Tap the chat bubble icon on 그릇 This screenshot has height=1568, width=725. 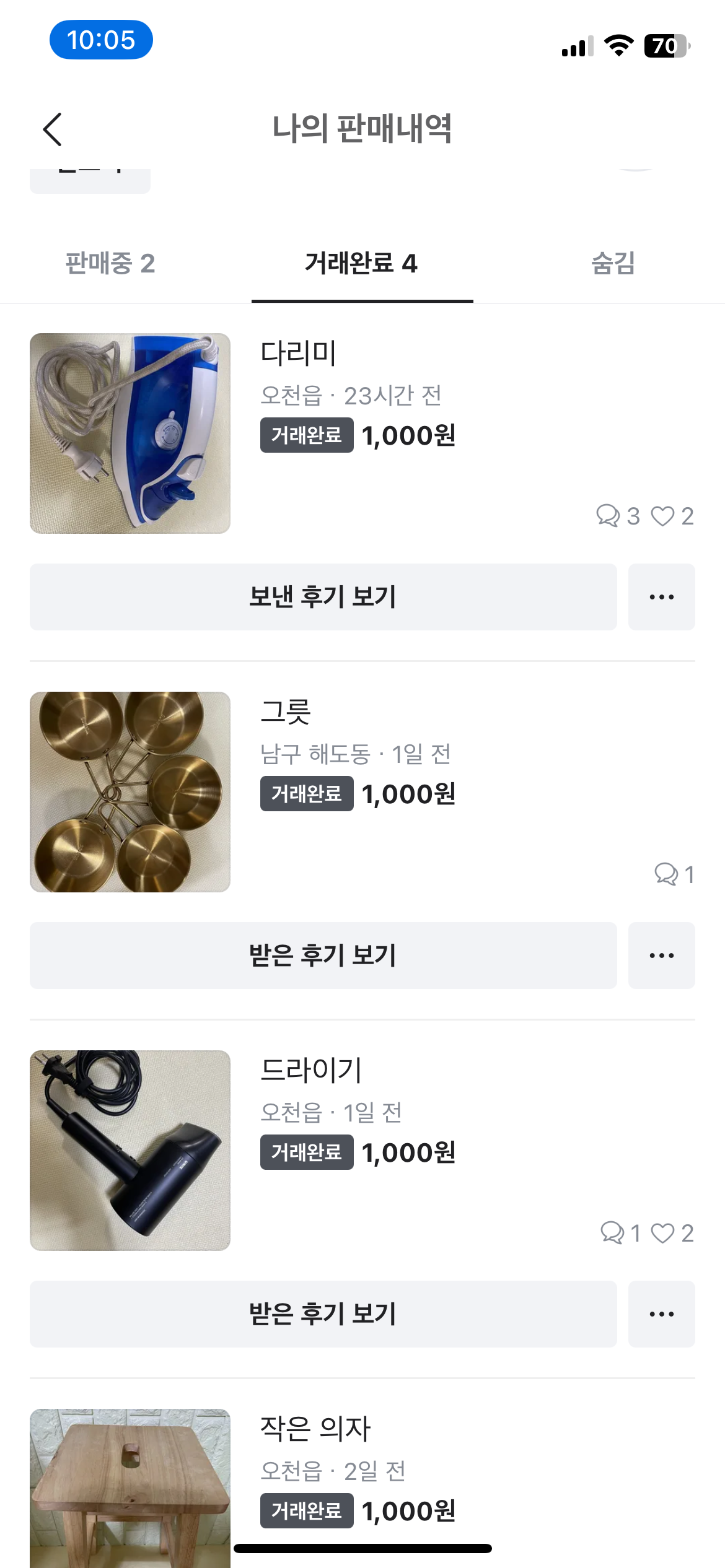(666, 874)
